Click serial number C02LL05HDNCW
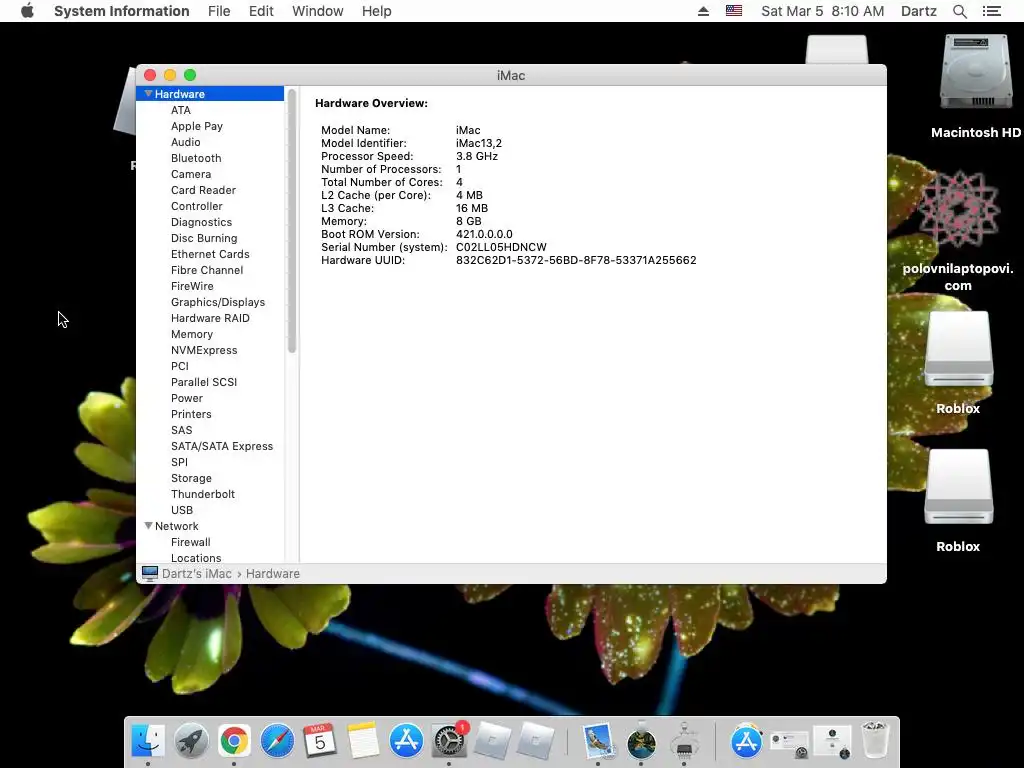This screenshot has width=1024, height=768. (501, 247)
